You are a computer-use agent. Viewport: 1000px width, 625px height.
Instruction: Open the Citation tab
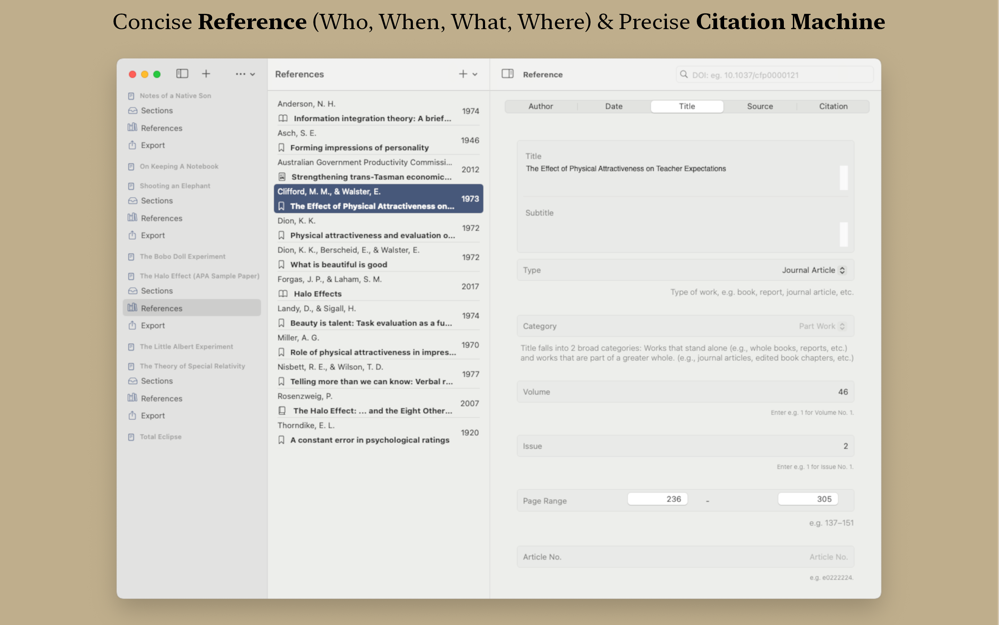click(x=833, y=107)
